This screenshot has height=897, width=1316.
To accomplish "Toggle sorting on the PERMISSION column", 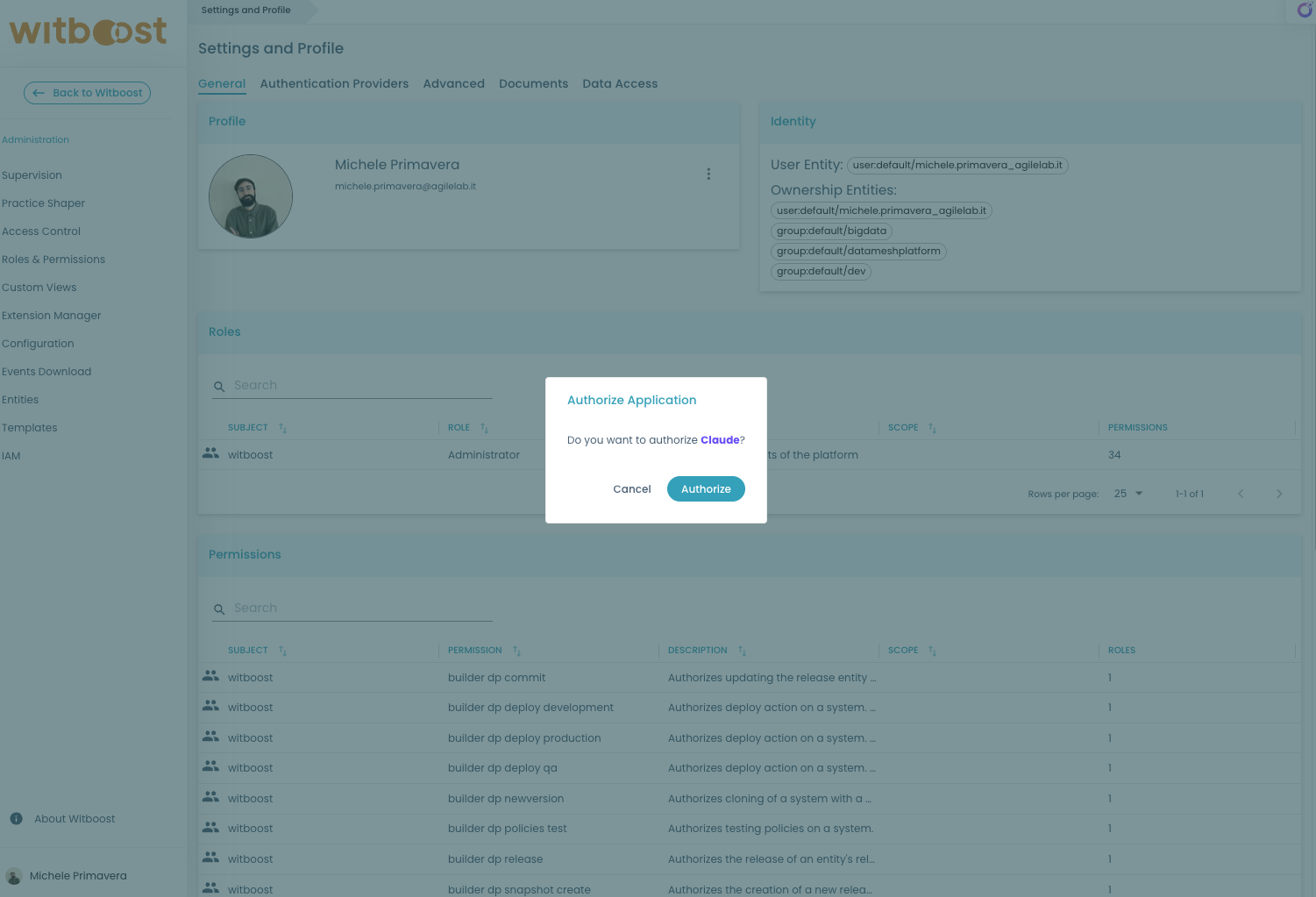I will coord(516,651).
